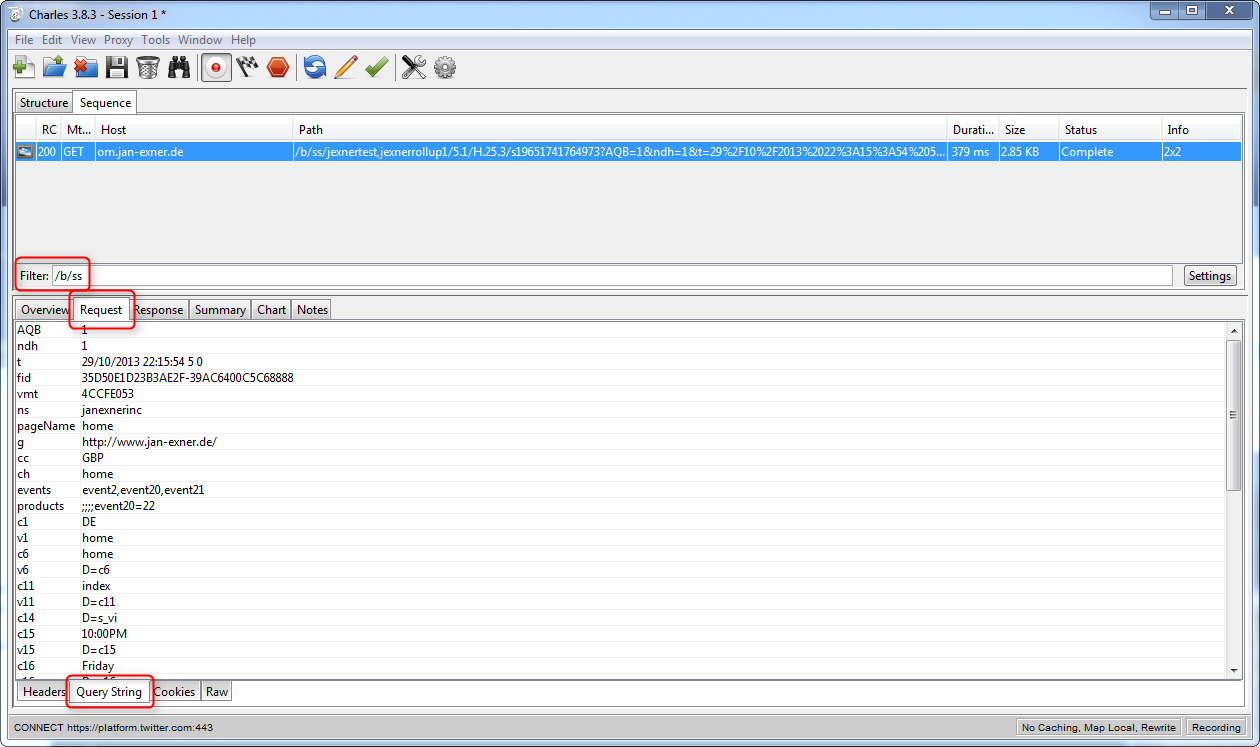Click the New Session icon
The image size is (1260, 747).
[23, 67]
